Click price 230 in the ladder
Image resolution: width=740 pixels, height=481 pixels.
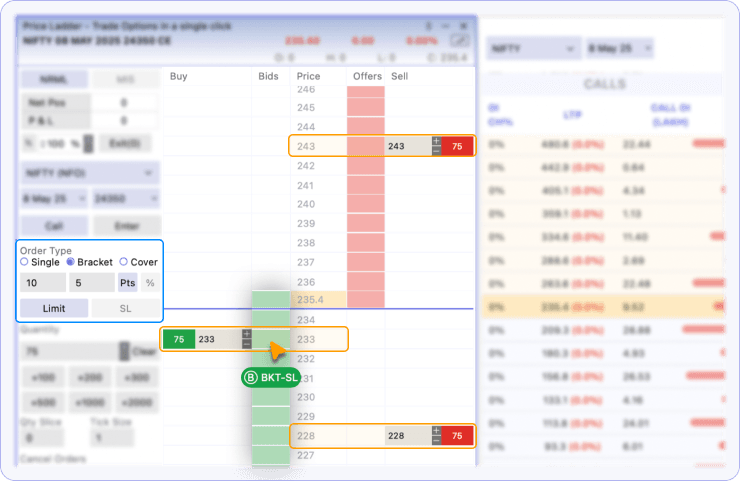tap(306, 397)
